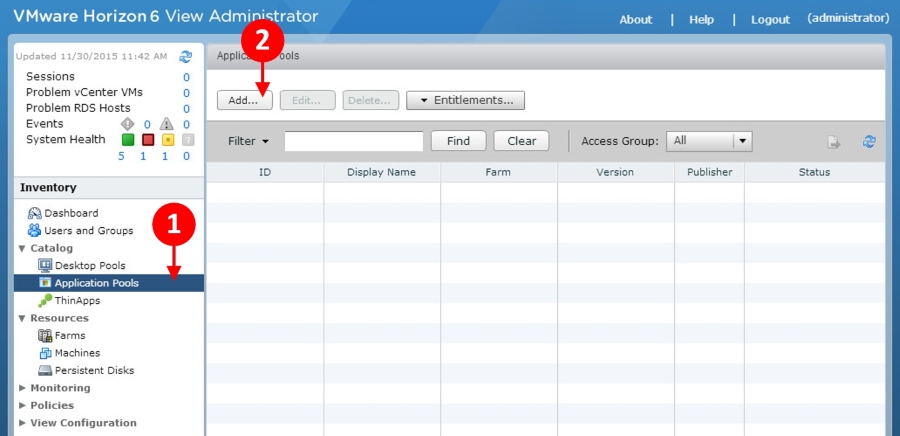Collapse the Catalog tree section

(x=22, y=248)
